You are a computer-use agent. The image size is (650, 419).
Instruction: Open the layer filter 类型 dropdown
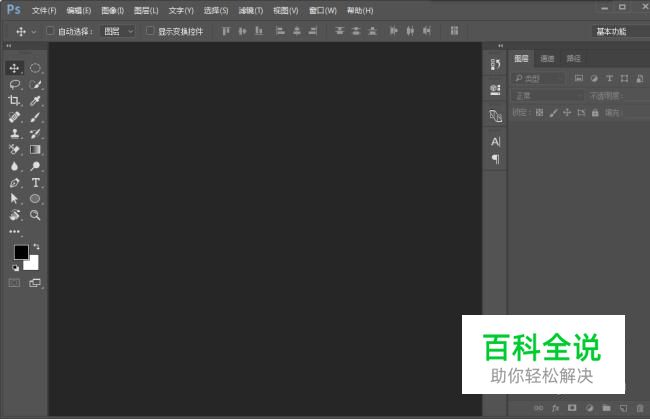tap(538, 78)
